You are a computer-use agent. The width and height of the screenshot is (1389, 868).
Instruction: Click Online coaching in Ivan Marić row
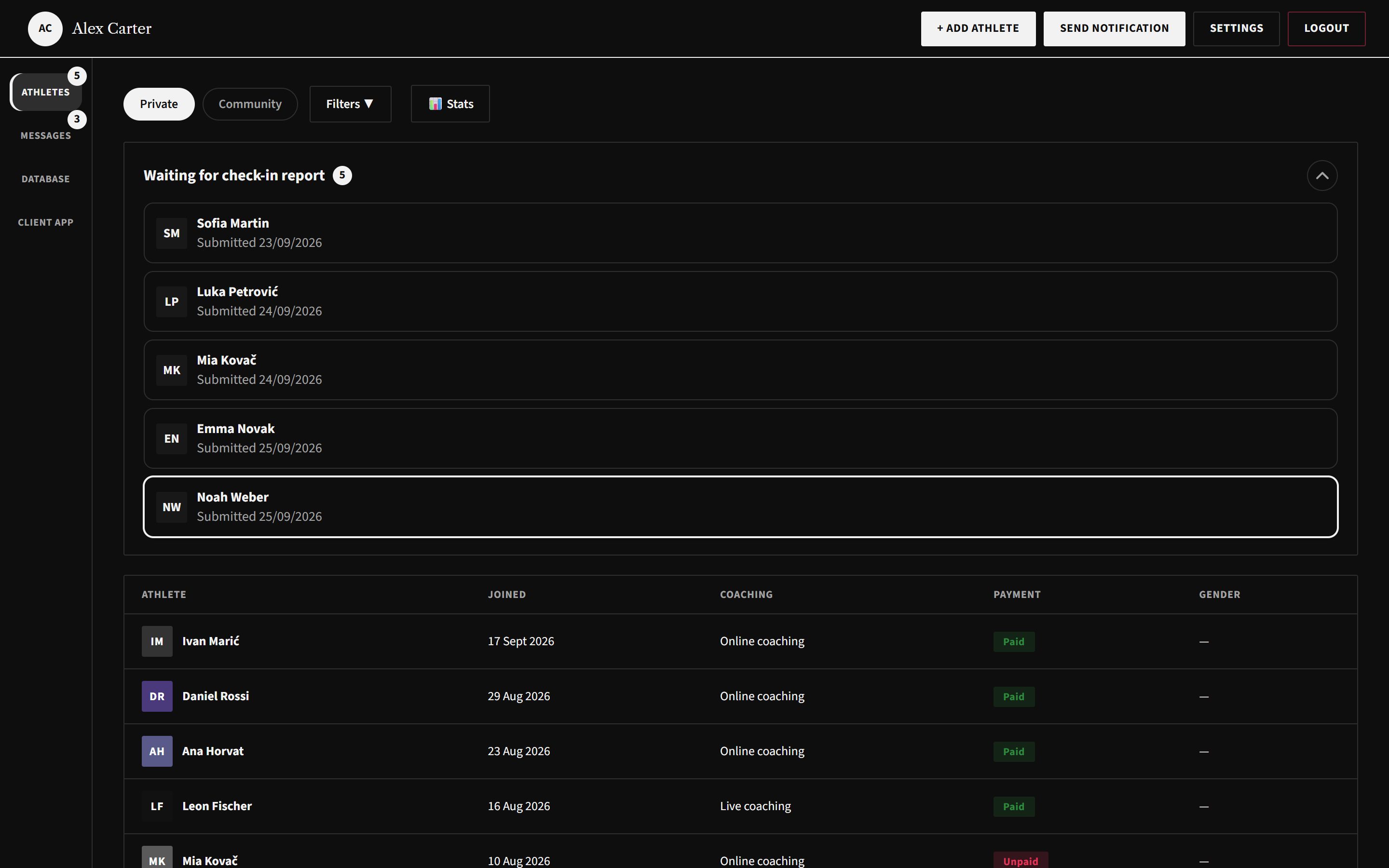(x=762, y=641)
